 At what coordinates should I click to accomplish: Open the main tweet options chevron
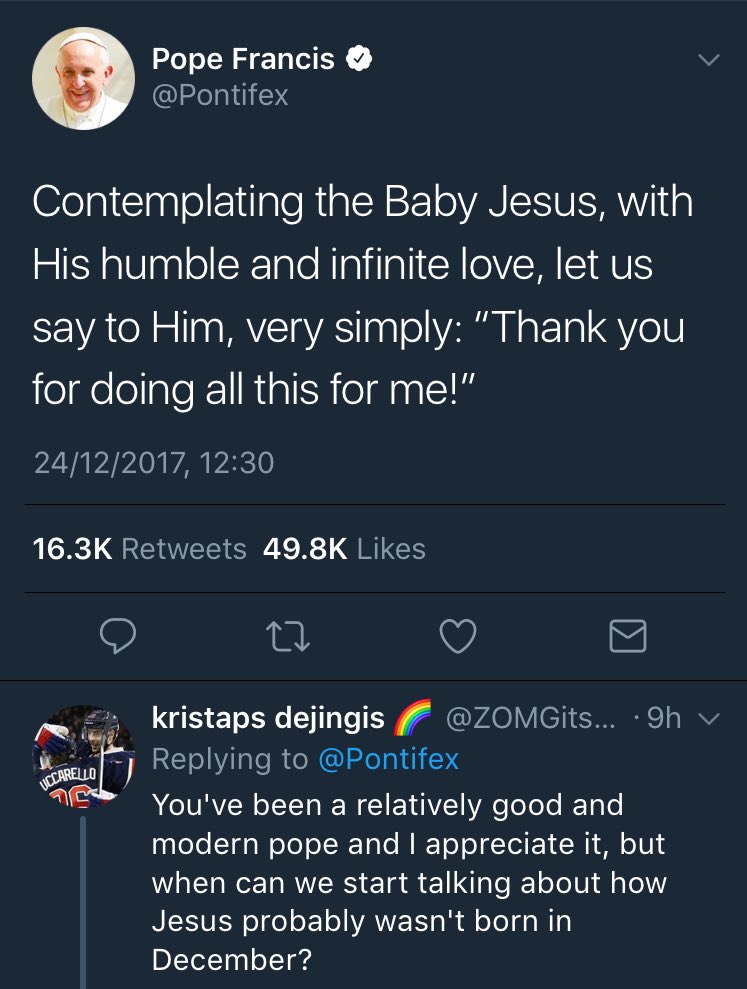[x=708, y=60]
